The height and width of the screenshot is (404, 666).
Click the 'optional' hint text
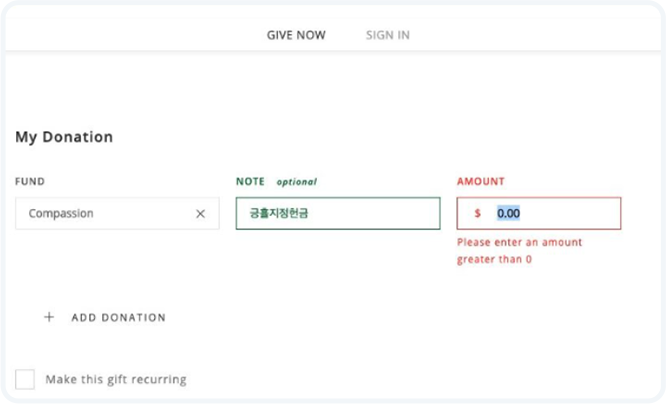coord(297,182)
